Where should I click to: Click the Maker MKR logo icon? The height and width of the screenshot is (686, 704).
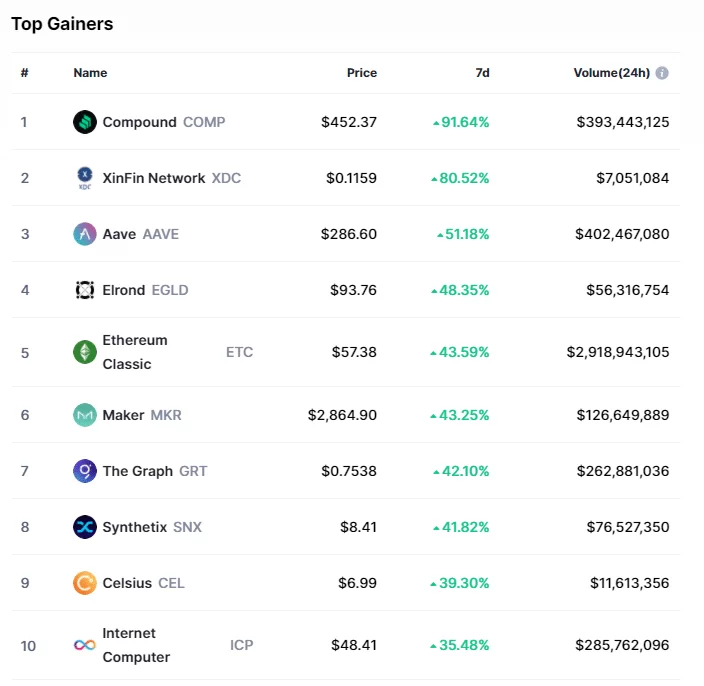click(x=85, y=415)
